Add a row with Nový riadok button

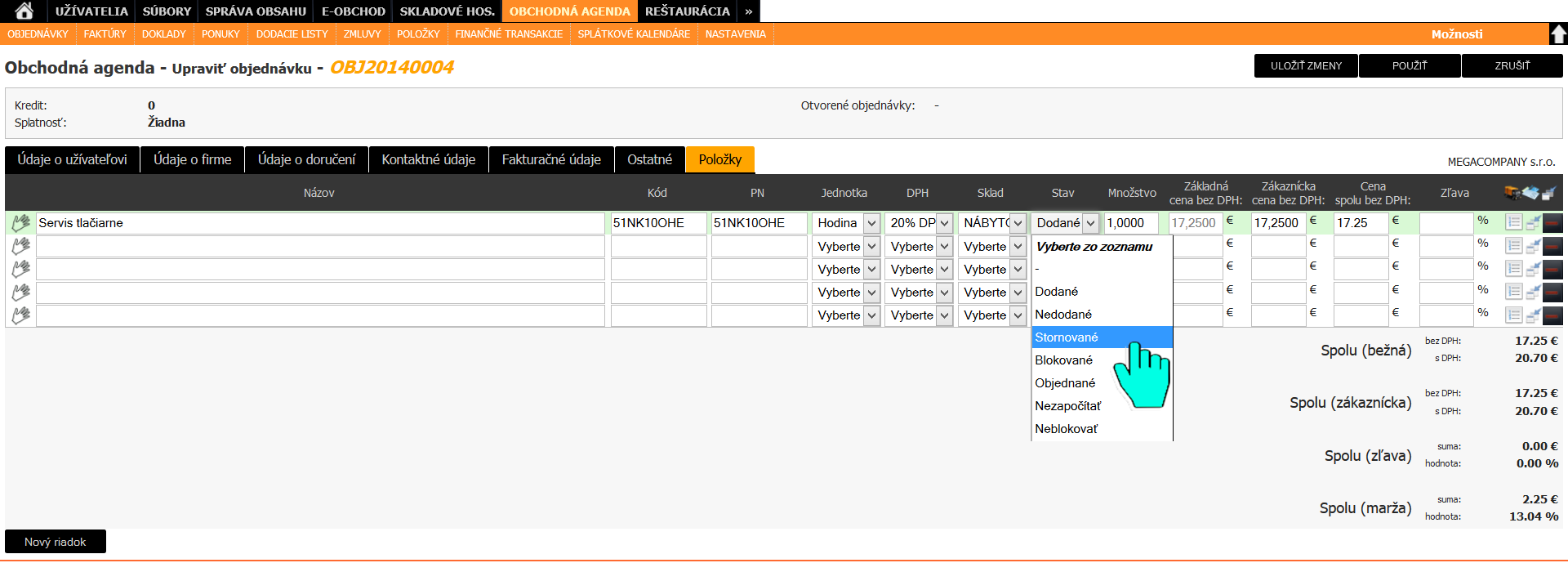click(x=56, y=542)
